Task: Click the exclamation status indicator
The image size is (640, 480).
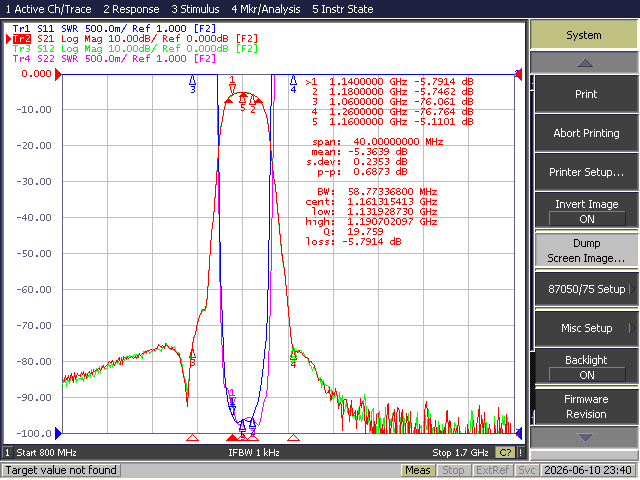Action: point(520,453)
